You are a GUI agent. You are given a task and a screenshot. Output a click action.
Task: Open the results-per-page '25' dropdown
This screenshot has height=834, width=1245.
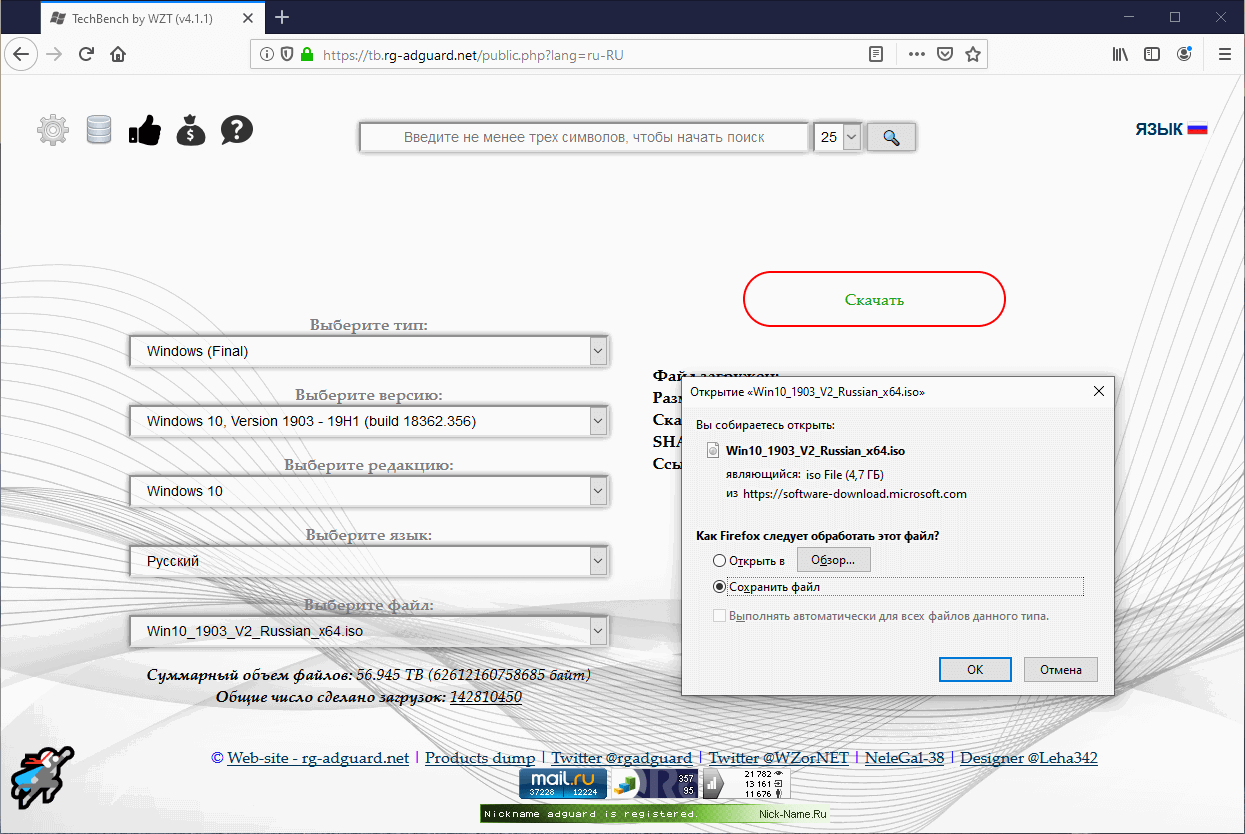point(837,137)
